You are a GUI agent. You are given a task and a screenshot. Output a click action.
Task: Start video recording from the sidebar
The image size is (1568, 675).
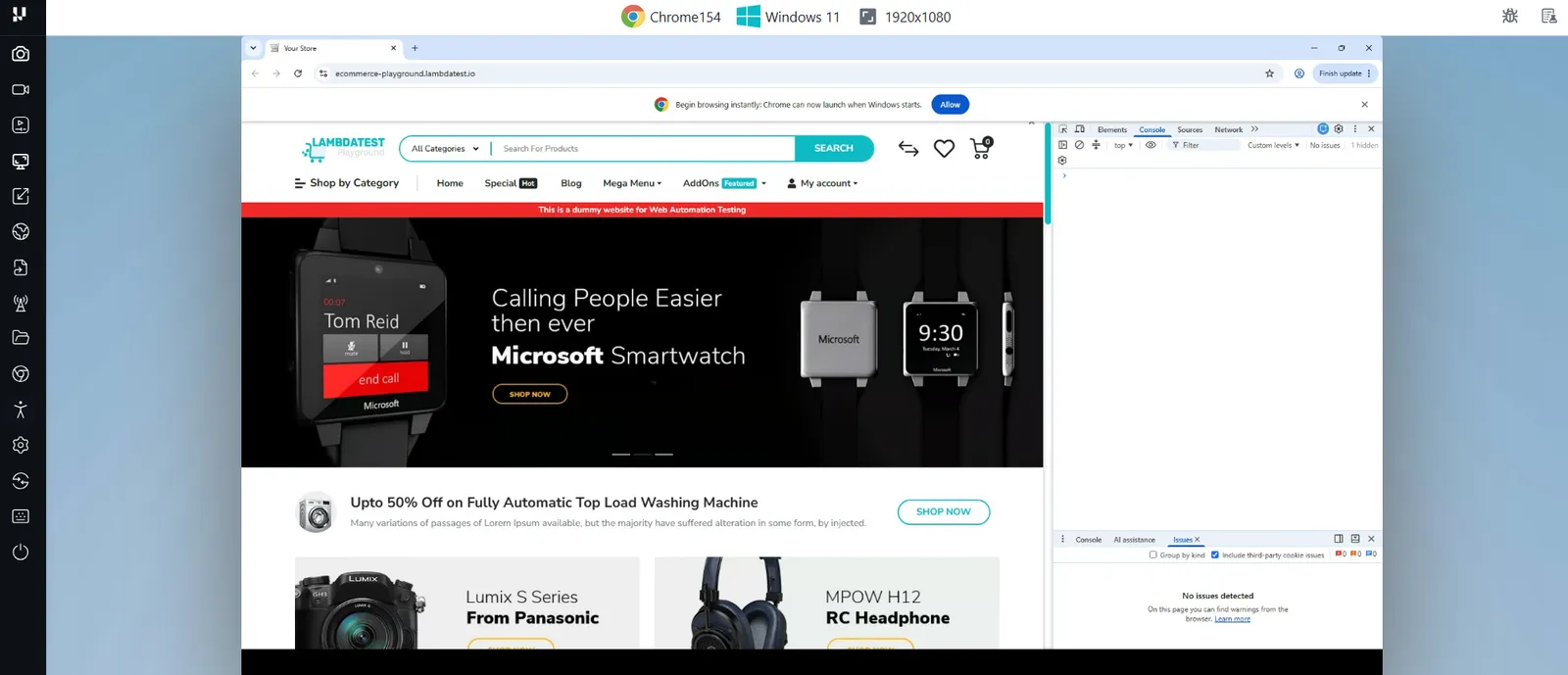21,89
